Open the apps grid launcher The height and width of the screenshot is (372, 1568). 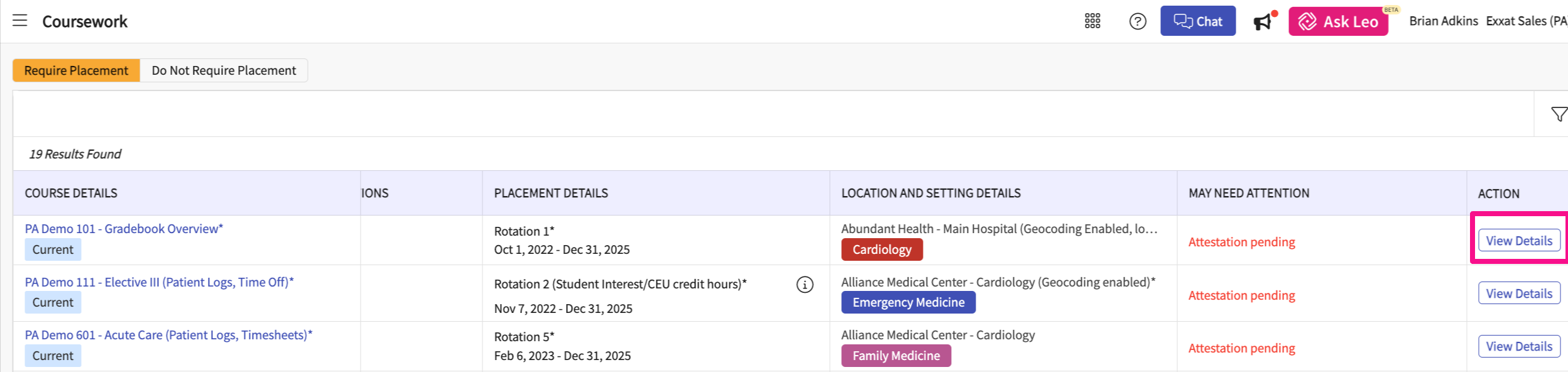point(1092,21)
